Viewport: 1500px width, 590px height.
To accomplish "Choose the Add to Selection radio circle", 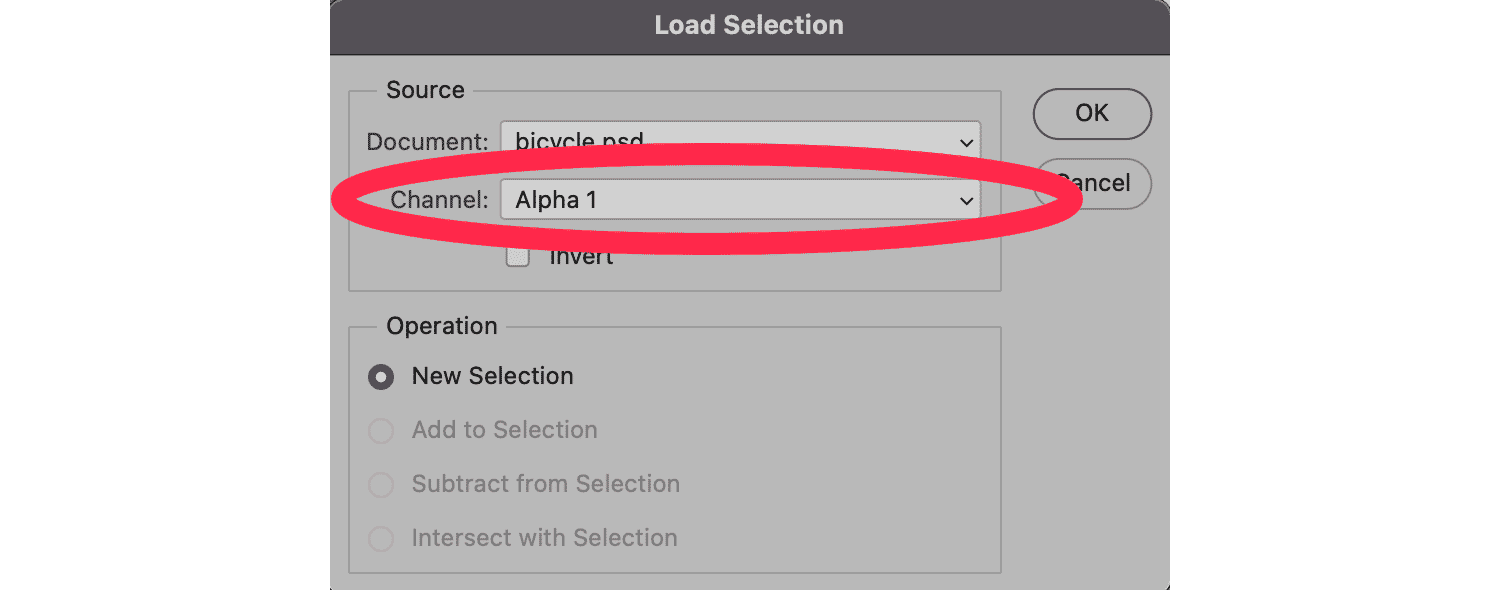I will click(381, 431).
